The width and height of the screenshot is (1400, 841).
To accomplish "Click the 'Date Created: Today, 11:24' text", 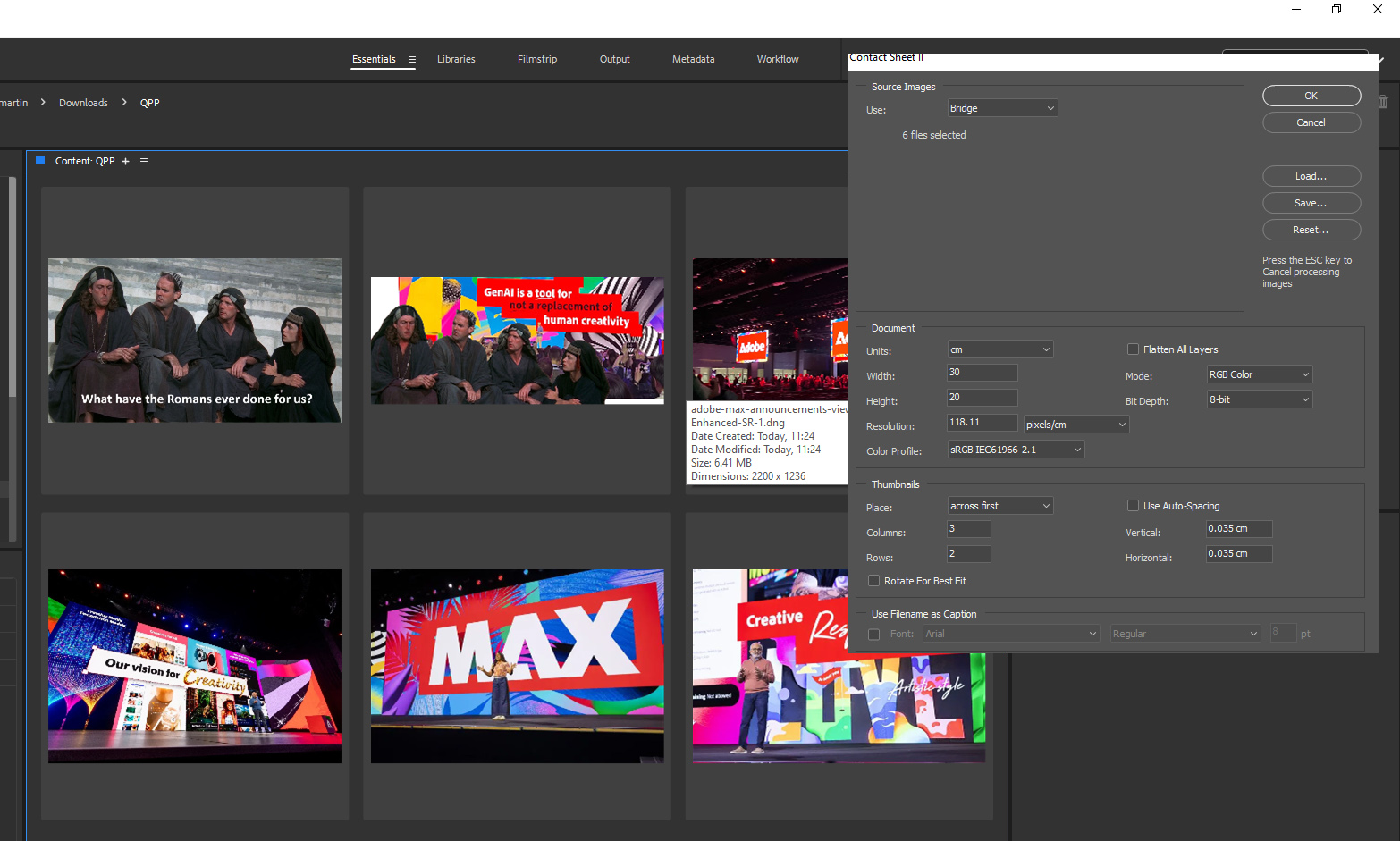I will (753, 436).
